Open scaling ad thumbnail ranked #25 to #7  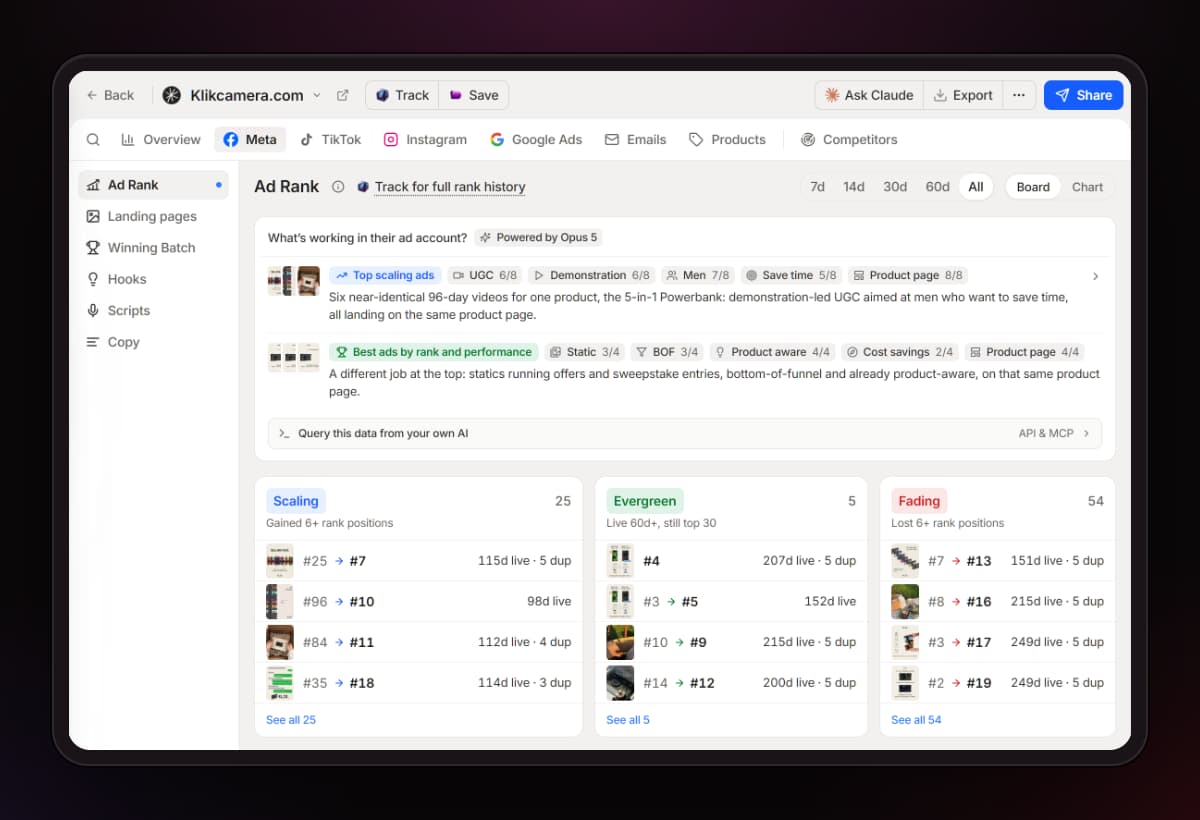(280, 561)
